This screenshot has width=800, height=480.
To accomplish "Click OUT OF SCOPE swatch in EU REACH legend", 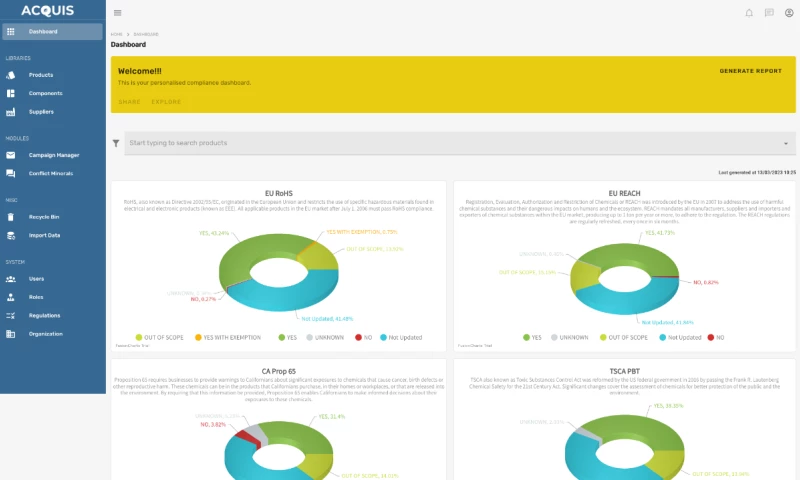I will point(603,337).
